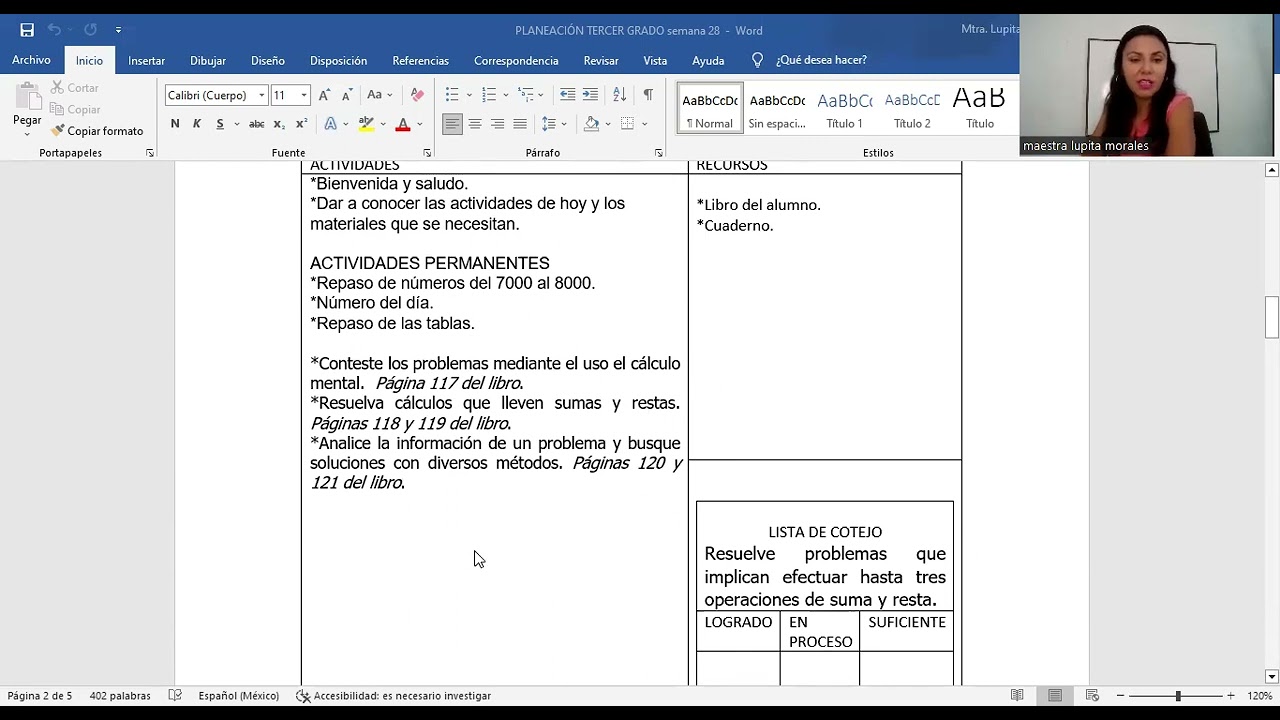Screen dimensions: 1280x720
Task: Decrease font size with the smaller A
Action: (x=347, y=95)
